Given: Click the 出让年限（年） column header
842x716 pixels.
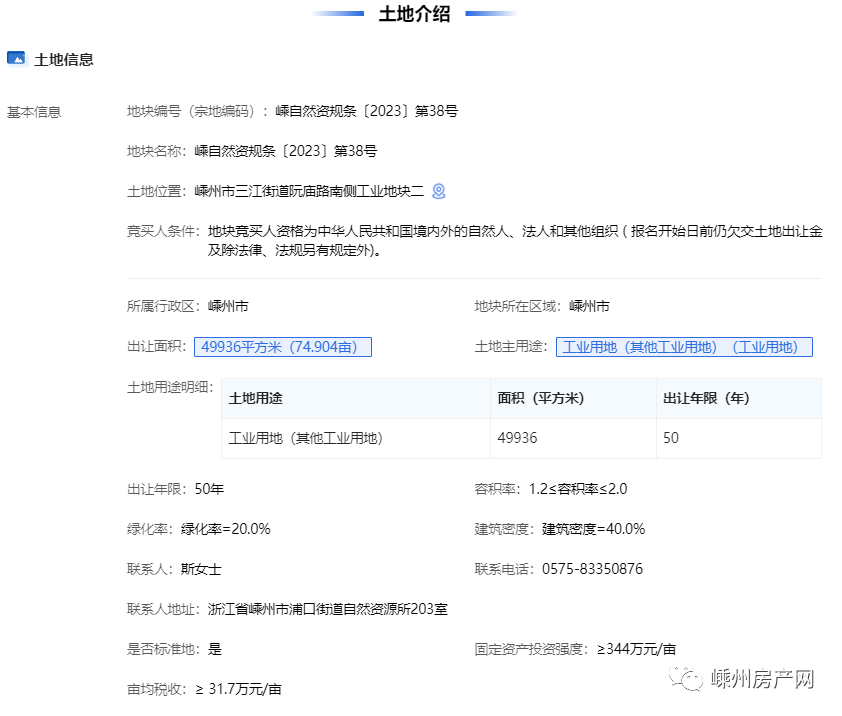Looking at the screenshot, I should 706,398.
